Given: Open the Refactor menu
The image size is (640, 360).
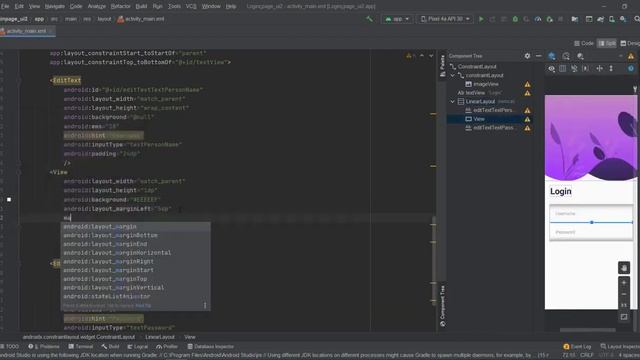Looking at the screenshot, I should [x=120, y=7].
